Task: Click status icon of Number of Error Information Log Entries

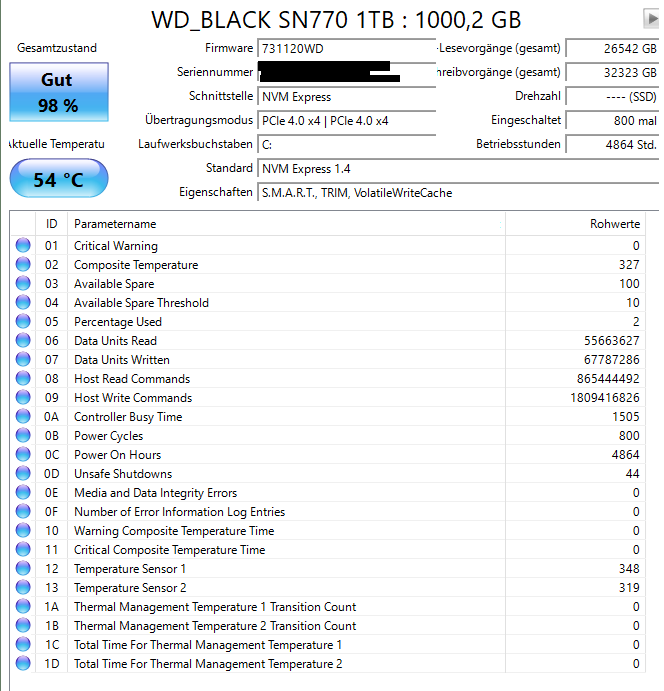Action: click(x=23, y=511)
